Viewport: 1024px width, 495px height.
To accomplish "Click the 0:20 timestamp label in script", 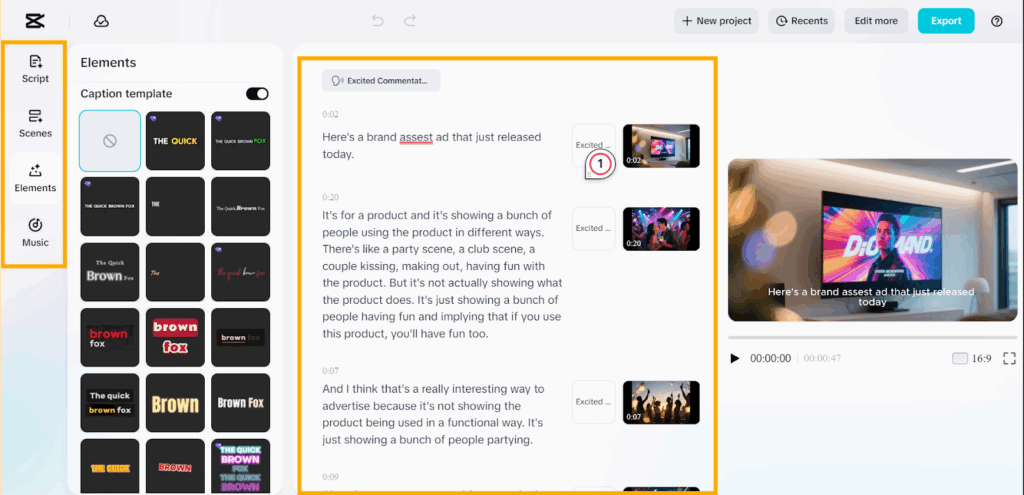I will 330,197.
